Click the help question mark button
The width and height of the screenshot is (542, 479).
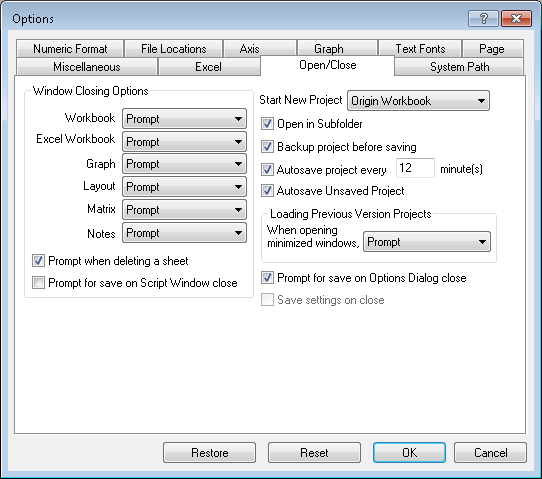pos(483,18)
